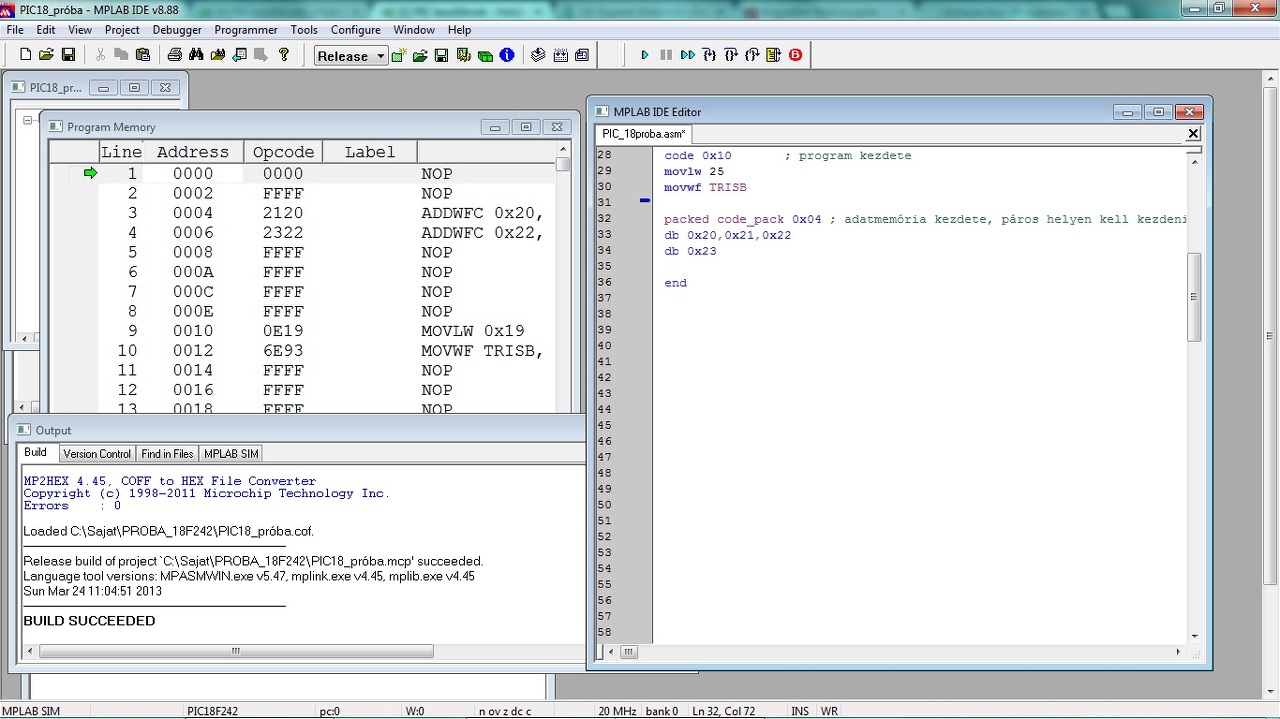Open the Programmer menu
The width and height of the screenshot is (1280, 719).
(x=246, y=30)
